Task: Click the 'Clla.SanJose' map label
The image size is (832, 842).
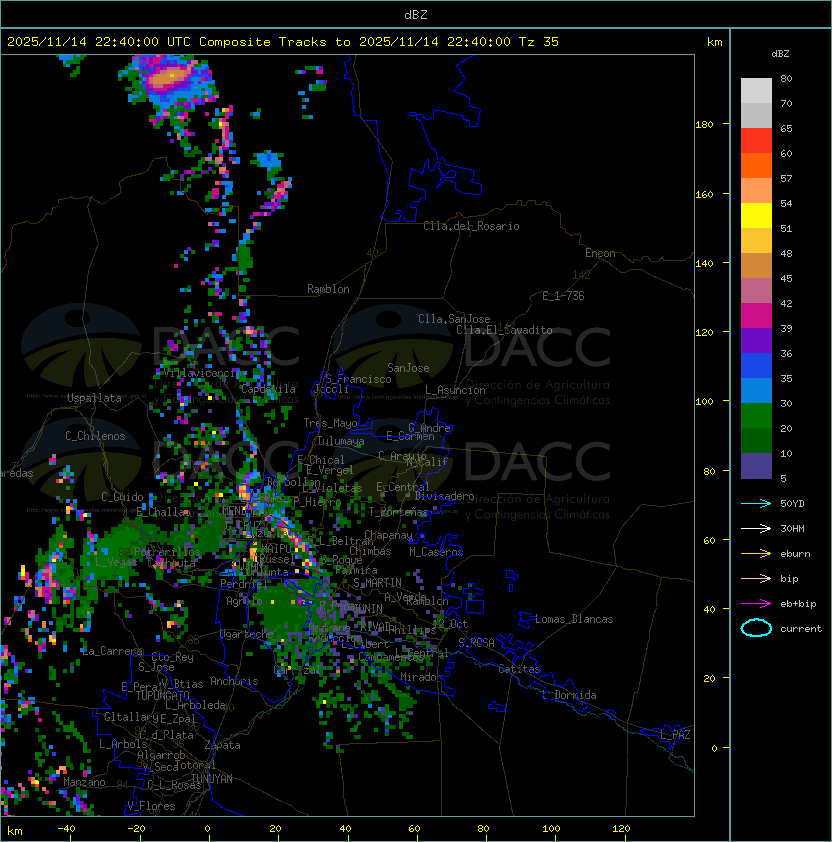Action: coord(454,319)
